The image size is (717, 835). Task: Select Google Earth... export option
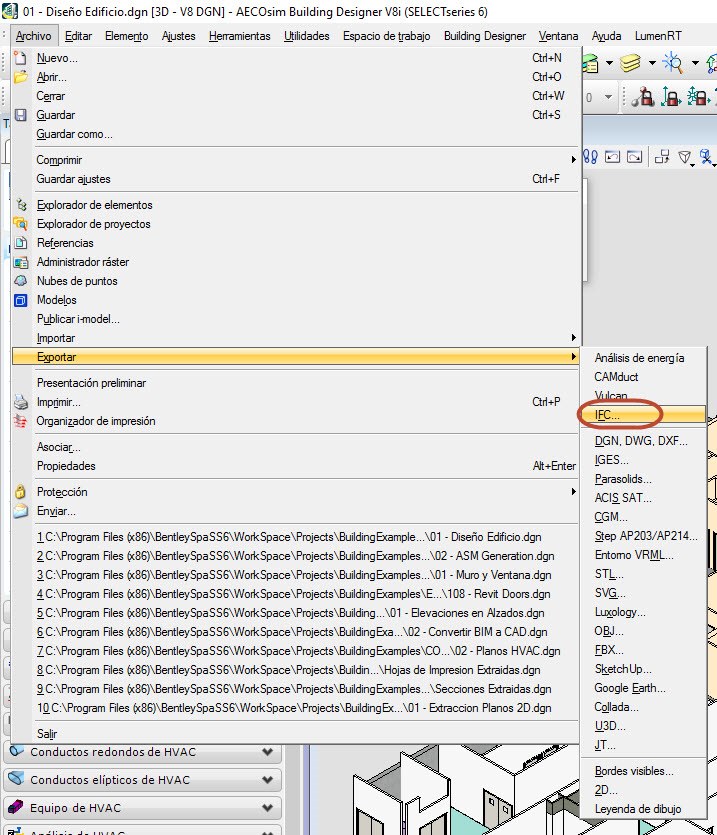point(643,688)
